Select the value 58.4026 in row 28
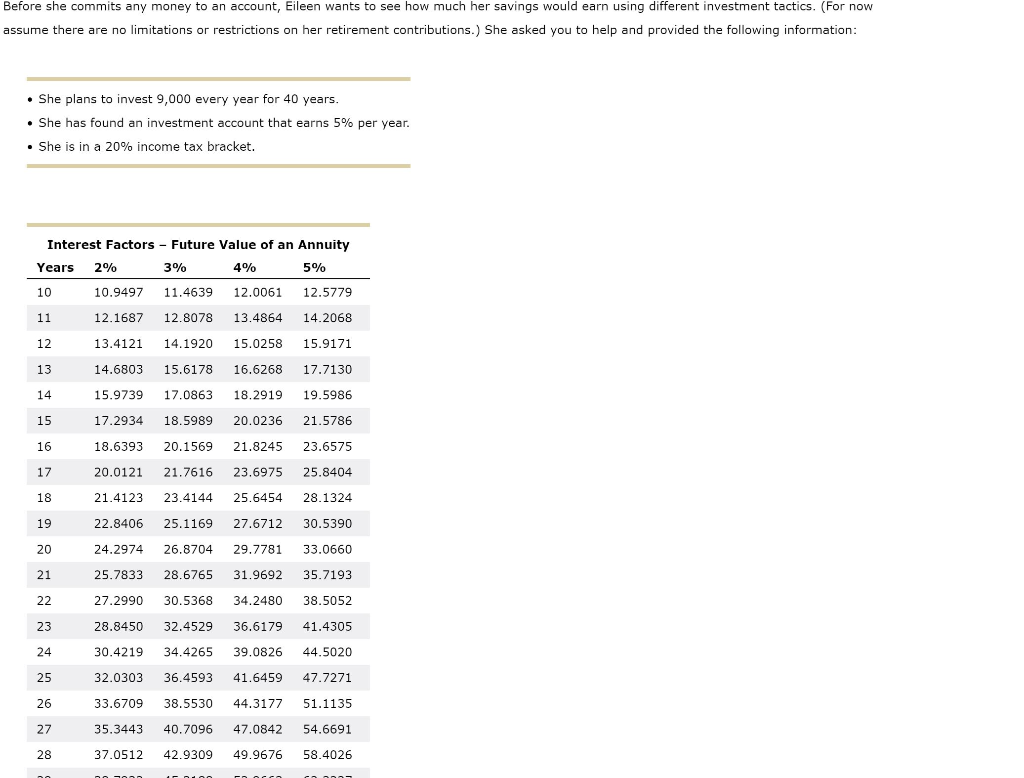This screenshot has width=1024, height=778. pyautogui.click(x=327, y=755)
